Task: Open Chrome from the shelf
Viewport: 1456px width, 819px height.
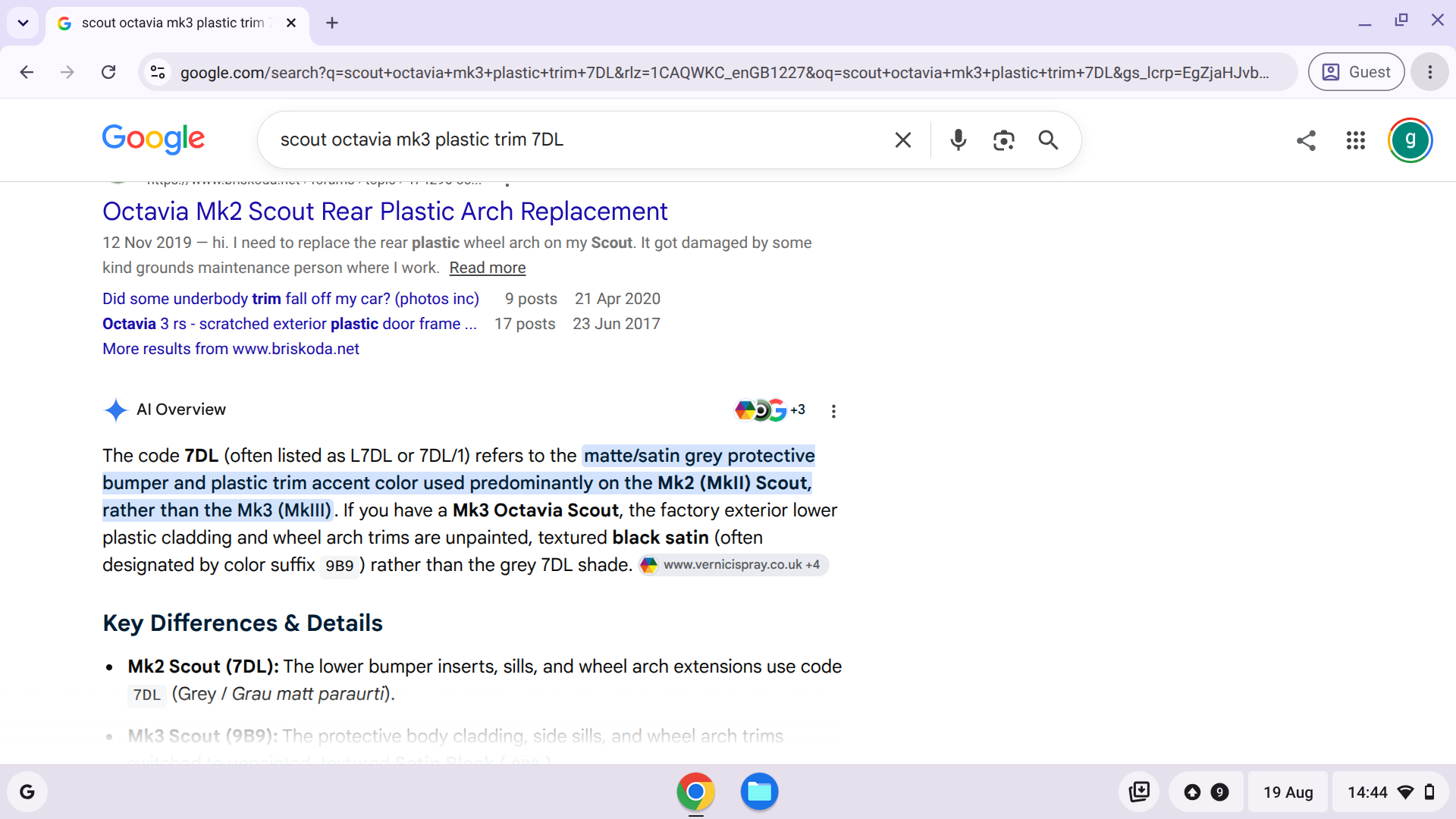Action: click(695, 792)
